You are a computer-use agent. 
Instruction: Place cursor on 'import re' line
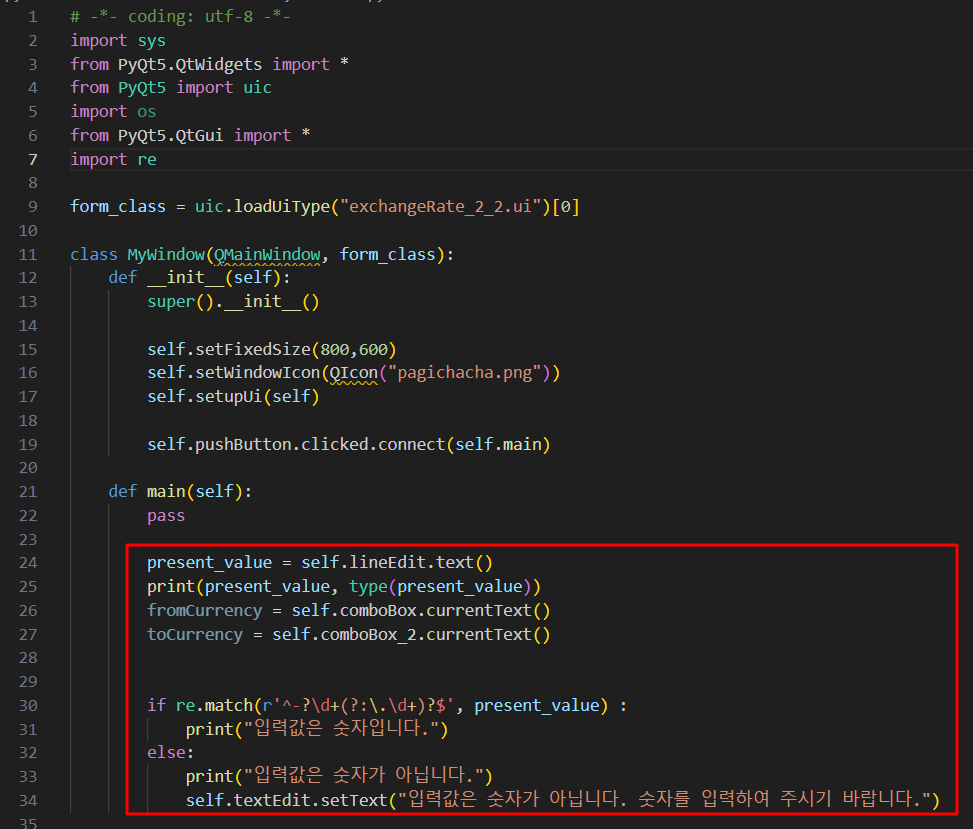click(113, 159)
